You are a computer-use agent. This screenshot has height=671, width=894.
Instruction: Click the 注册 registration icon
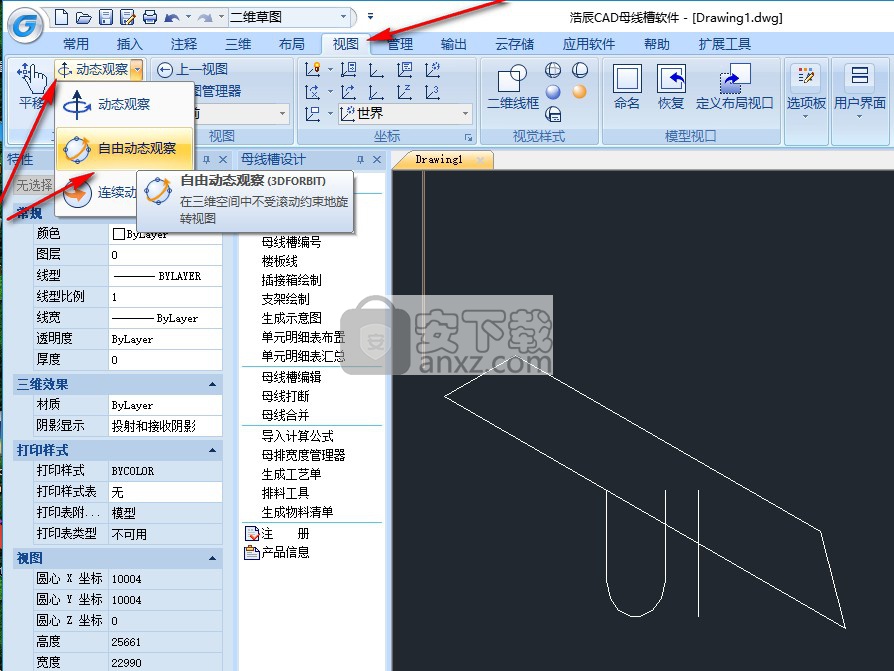(x=251, y=534)
